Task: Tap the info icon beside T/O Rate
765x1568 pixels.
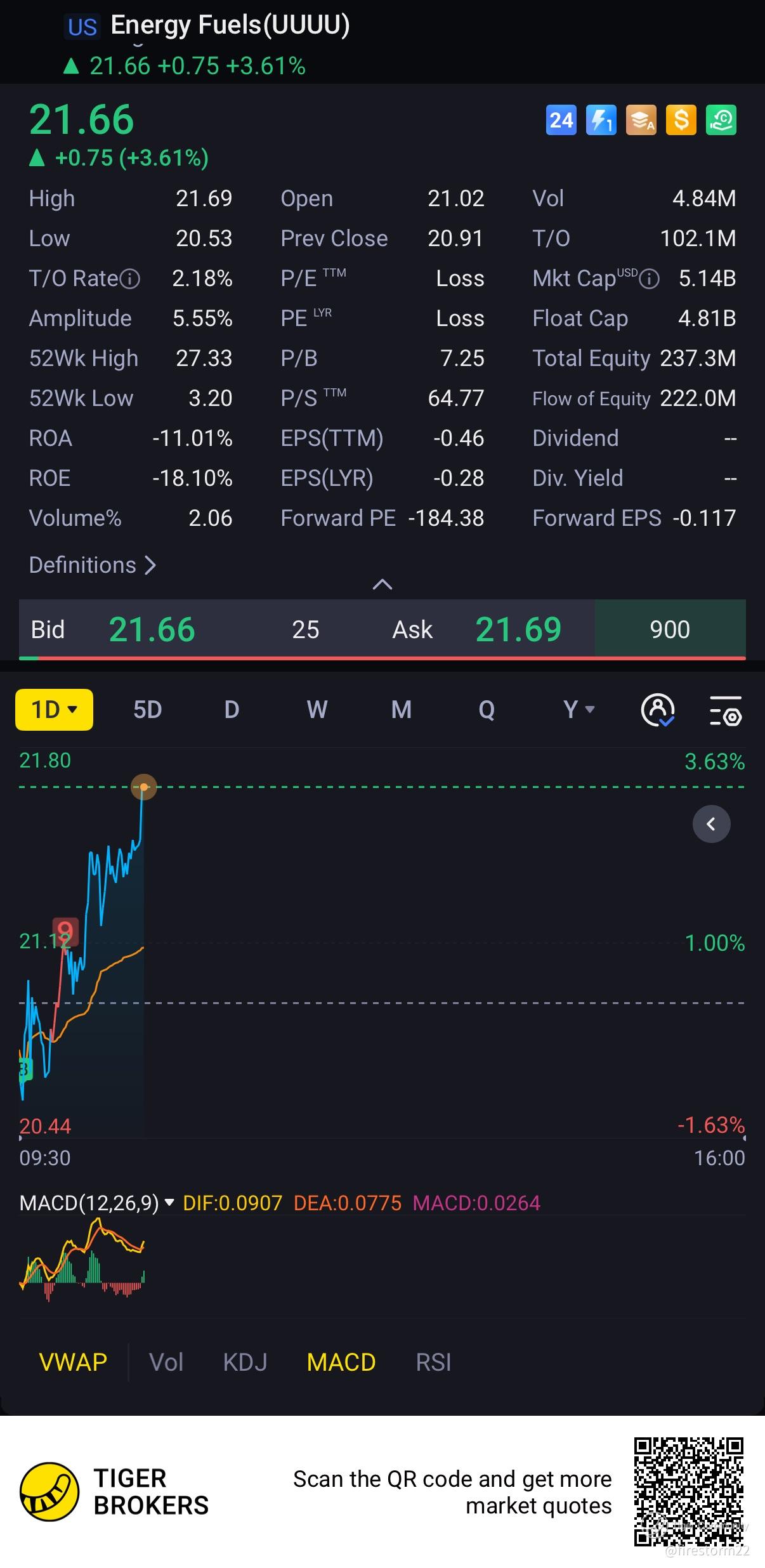Action: (130, 278)
